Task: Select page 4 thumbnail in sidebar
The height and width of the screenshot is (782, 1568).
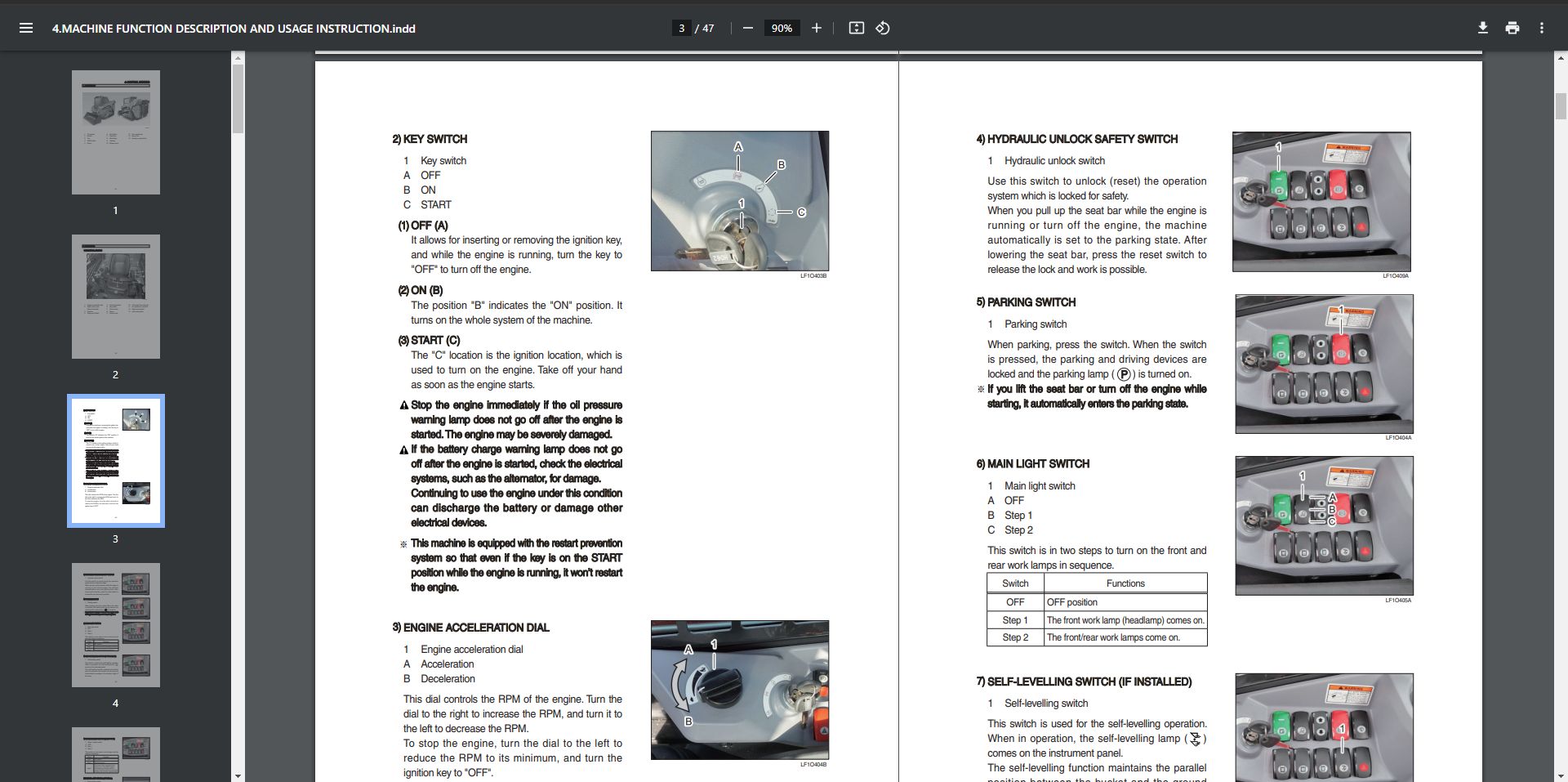Action: point(116,624)
